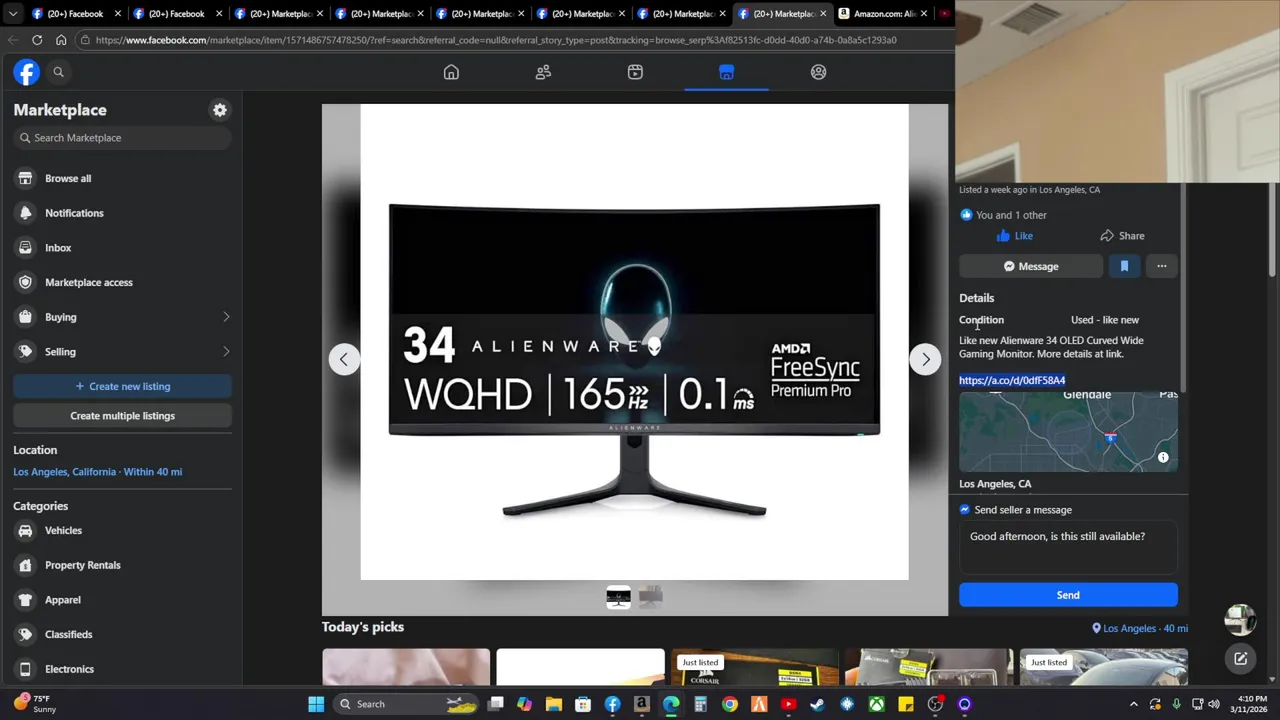
Task: Open Apparel category
Action: point(122,600)
